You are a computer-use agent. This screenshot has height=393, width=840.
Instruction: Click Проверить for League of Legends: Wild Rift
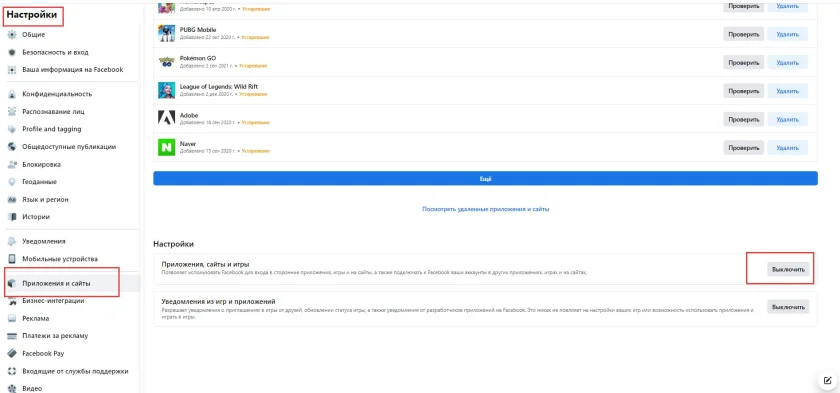tap(744, 90)
